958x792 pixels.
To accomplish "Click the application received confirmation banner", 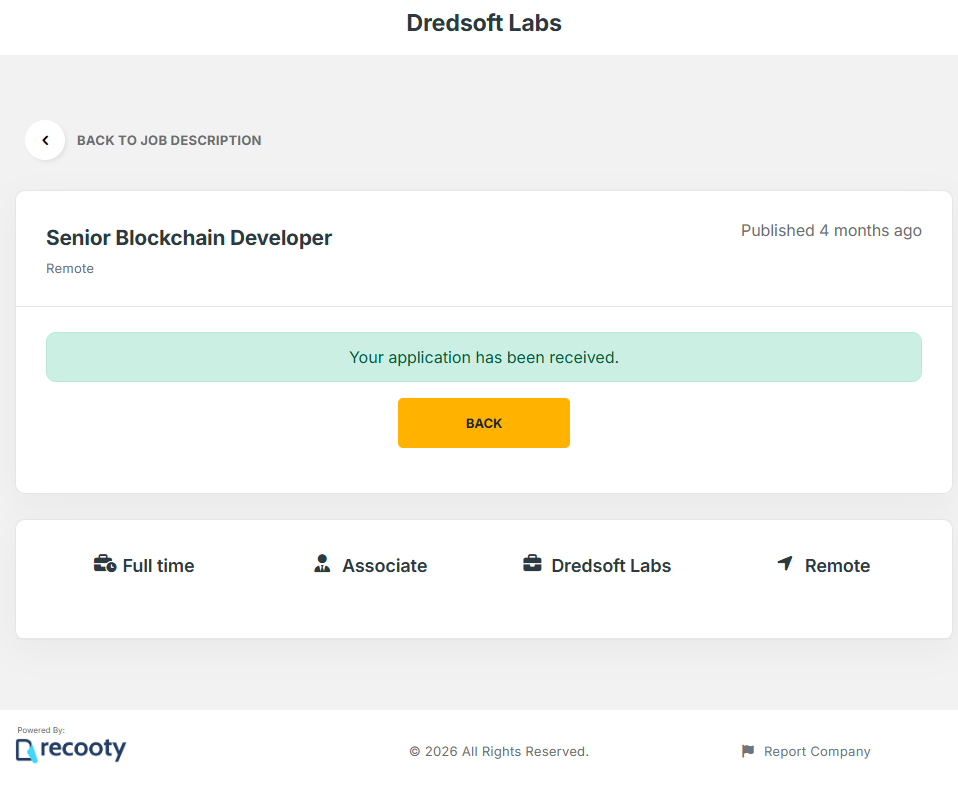I will pyautogui.click(x=484, y=357).
